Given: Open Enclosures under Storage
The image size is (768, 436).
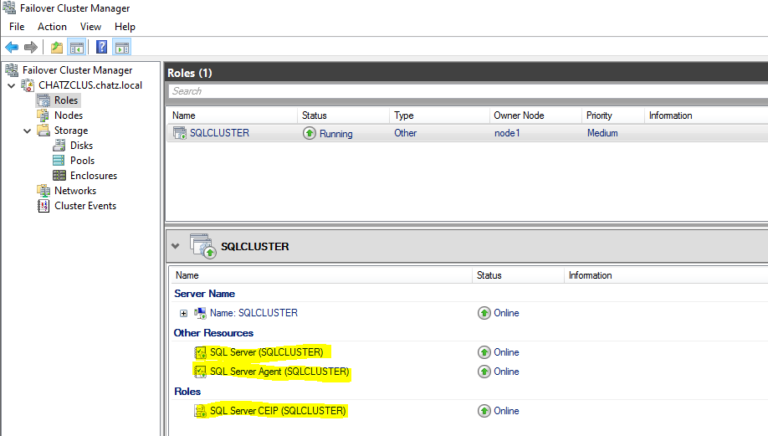Looking at the screenshot, I should (x=92, y=176).
